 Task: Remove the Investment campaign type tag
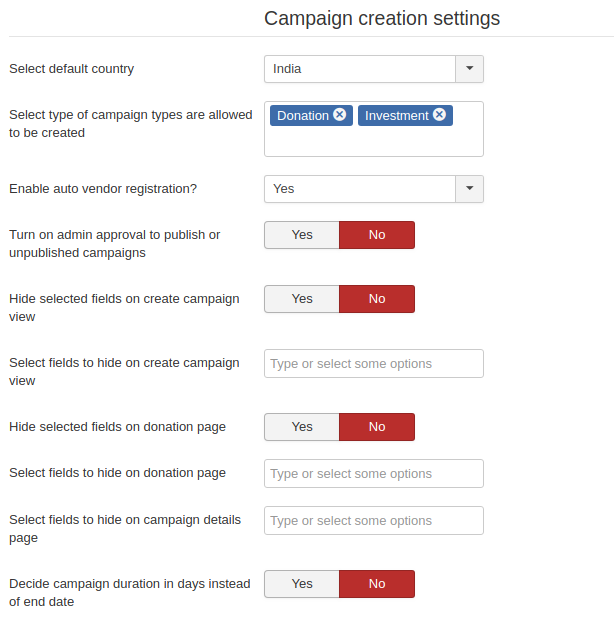(439, 115)
